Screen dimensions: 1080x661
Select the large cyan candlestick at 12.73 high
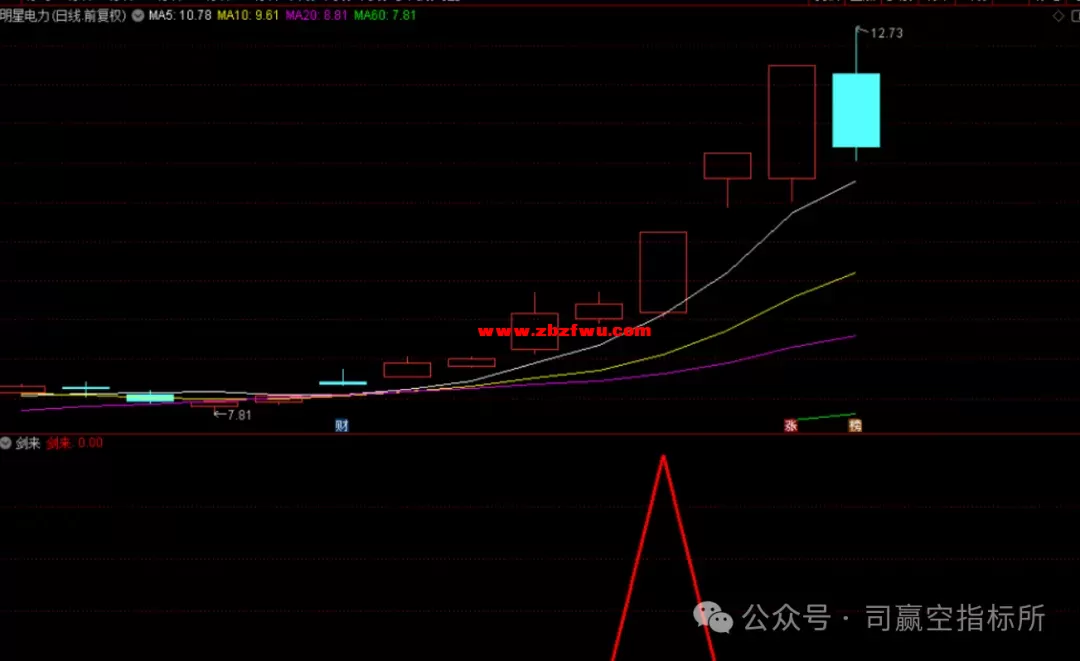[856, 110]
